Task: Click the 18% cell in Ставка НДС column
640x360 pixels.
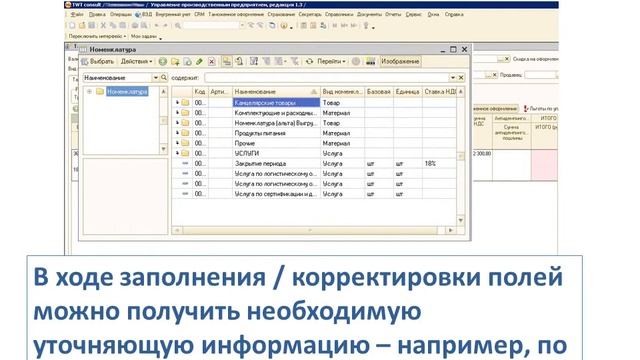Action: 439,163
